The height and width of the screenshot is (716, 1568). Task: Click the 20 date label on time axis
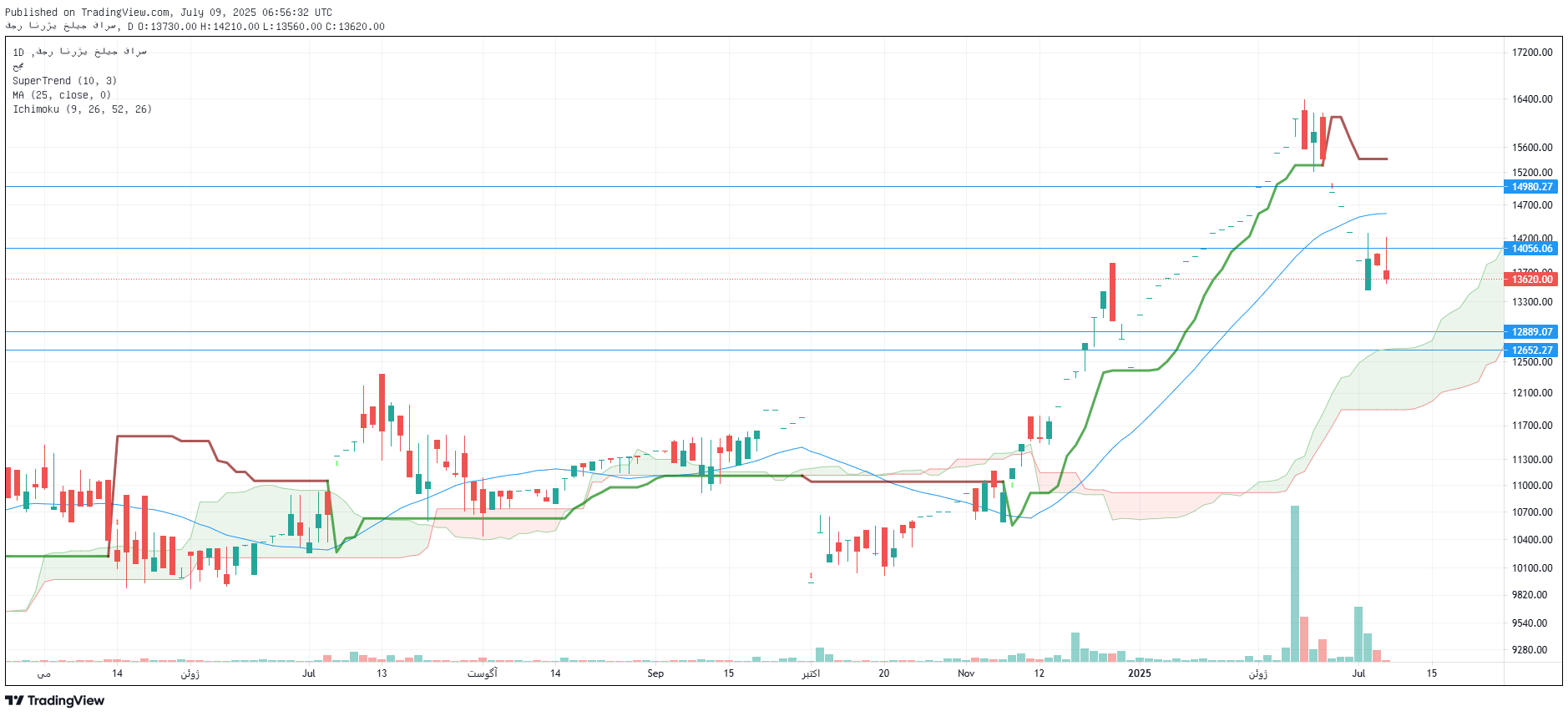tap(884, 673)
